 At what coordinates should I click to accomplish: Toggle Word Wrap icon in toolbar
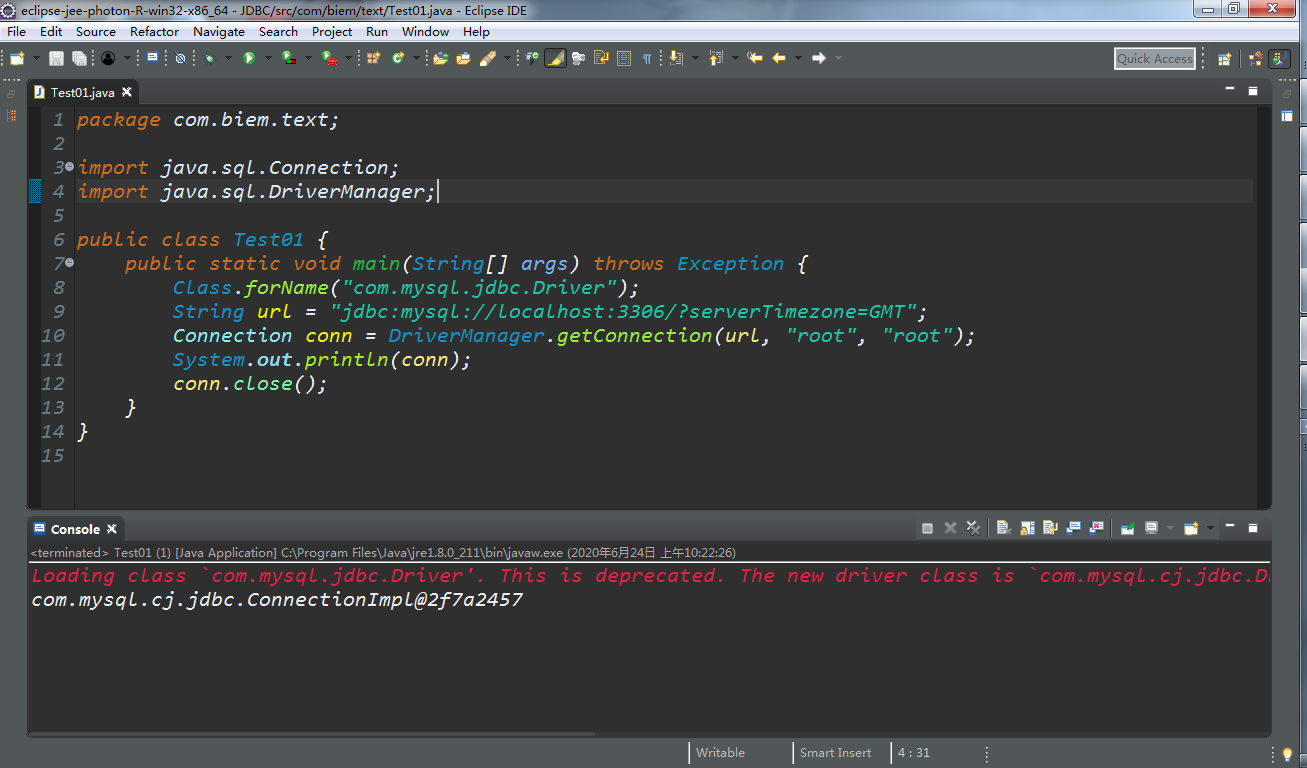point(600,58)
